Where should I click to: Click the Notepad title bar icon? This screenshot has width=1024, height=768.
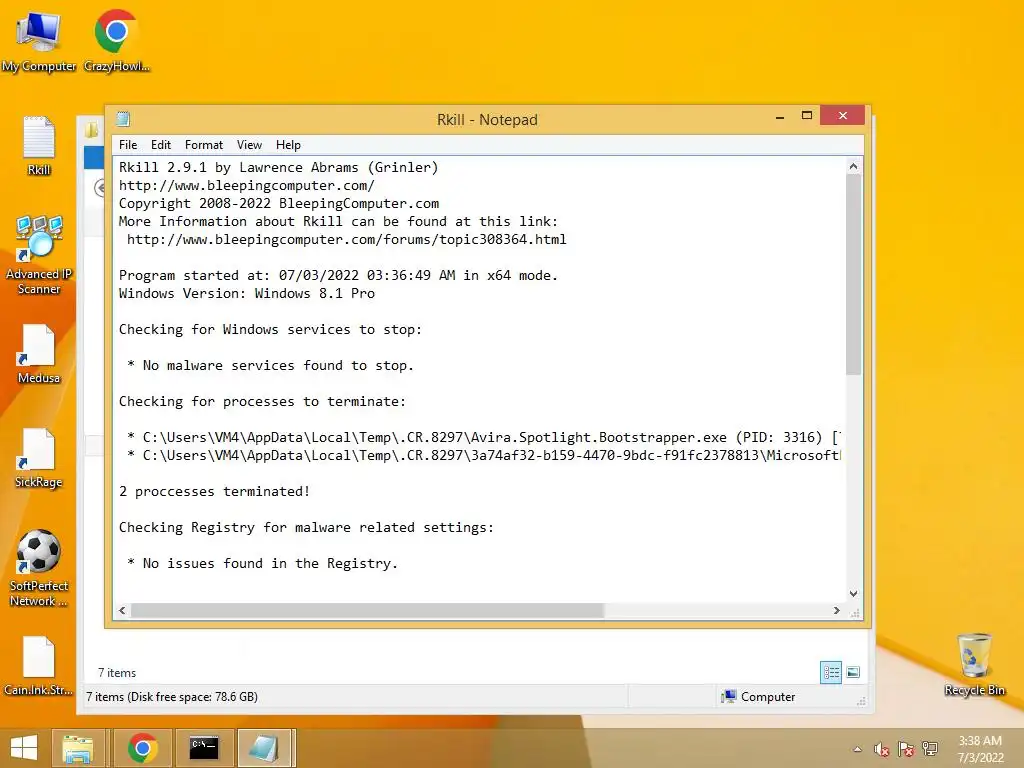pyautogui.click(x=123, y=119)
